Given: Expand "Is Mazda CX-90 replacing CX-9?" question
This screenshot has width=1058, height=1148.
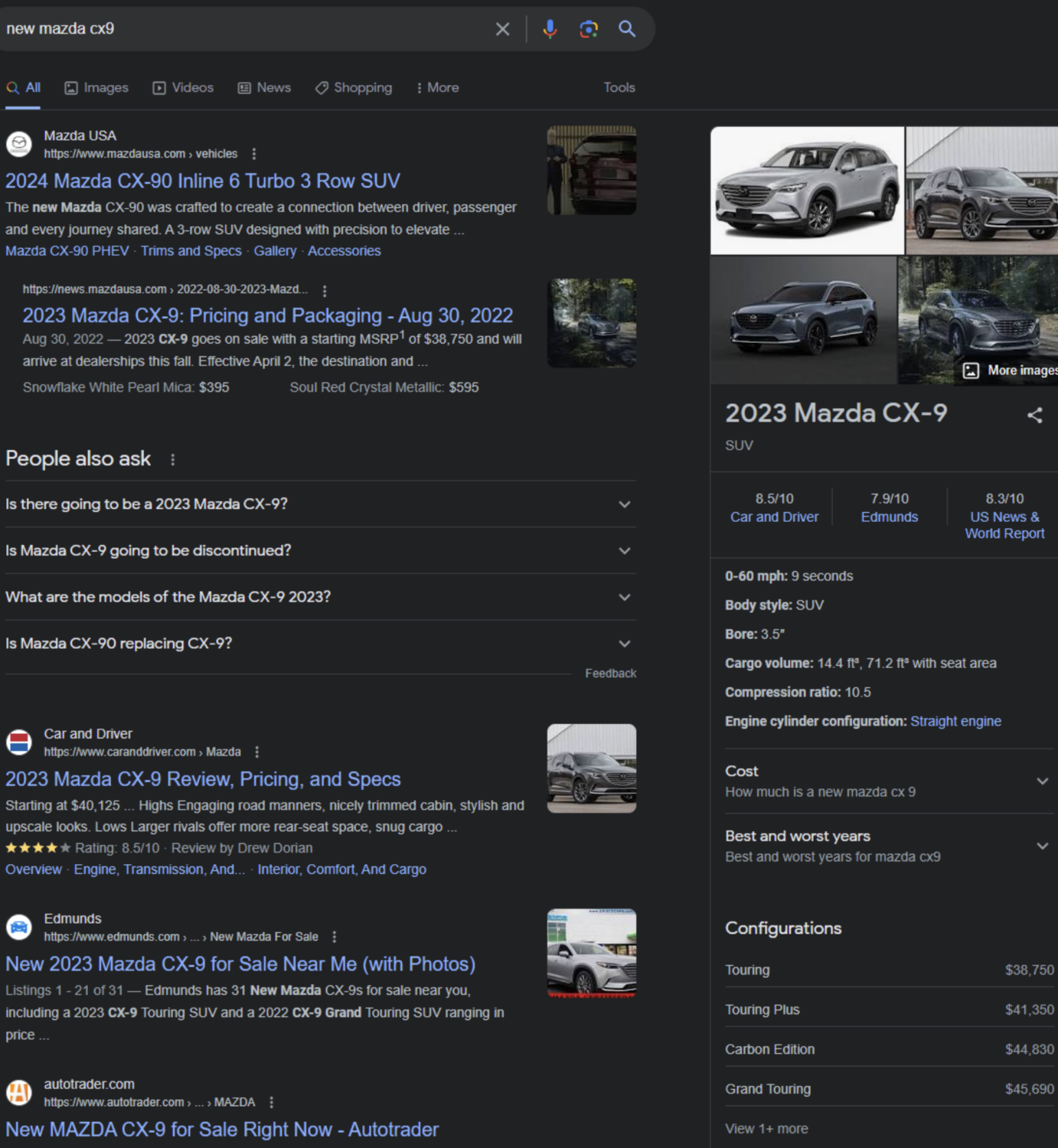Looking at the screenshot, I should [x=321, y=644].
